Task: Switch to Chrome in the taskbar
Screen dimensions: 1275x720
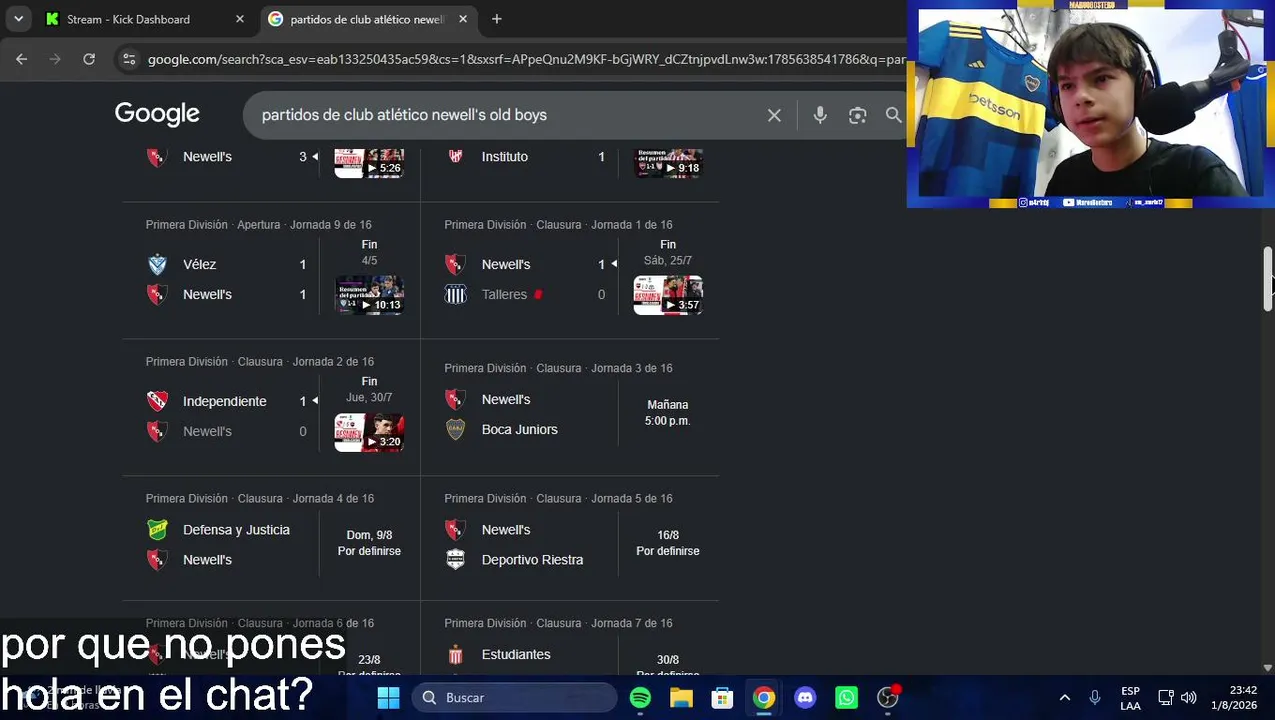Action: pos(763,698)
